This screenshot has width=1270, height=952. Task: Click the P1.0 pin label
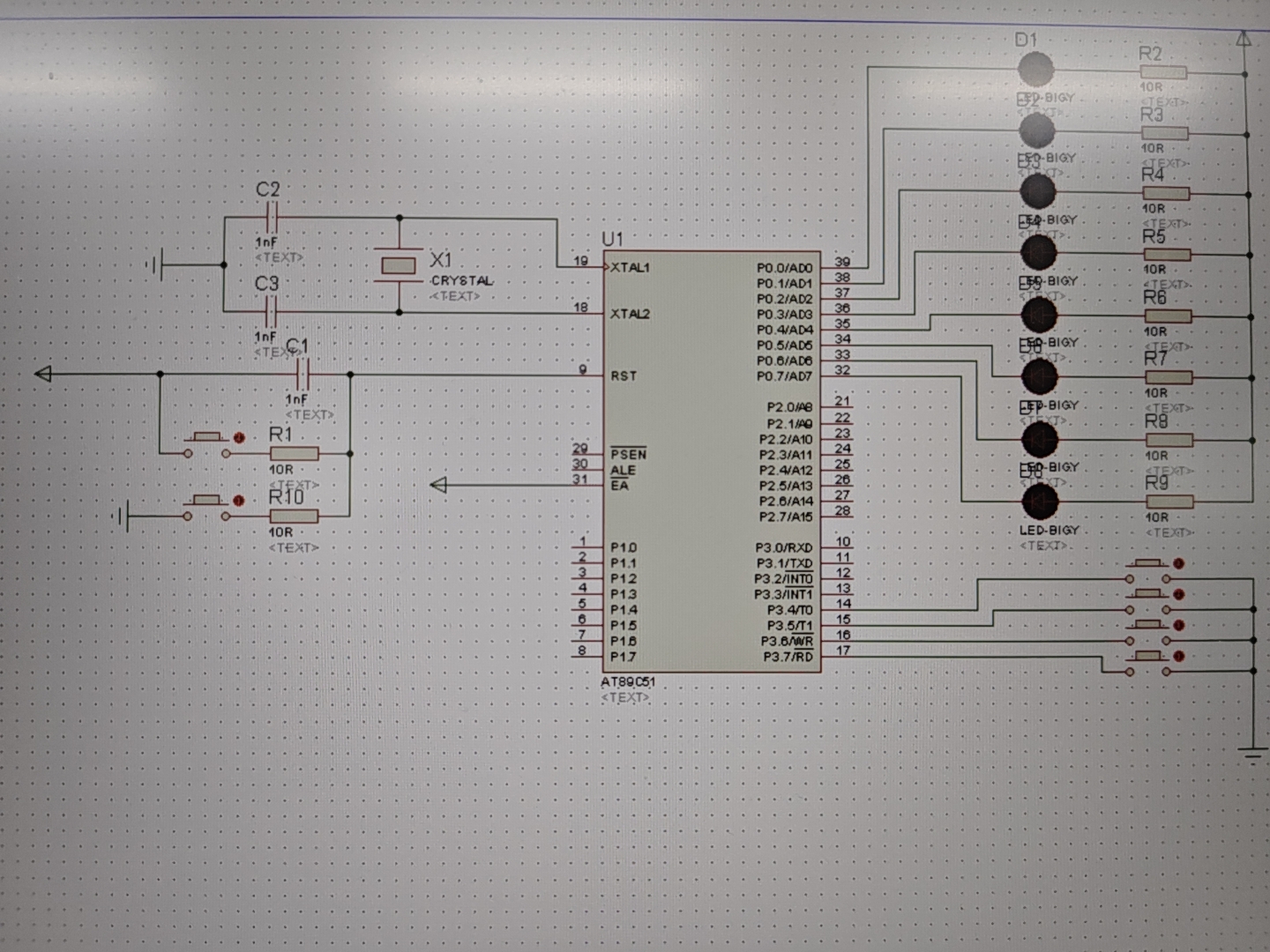coord(623,547)
